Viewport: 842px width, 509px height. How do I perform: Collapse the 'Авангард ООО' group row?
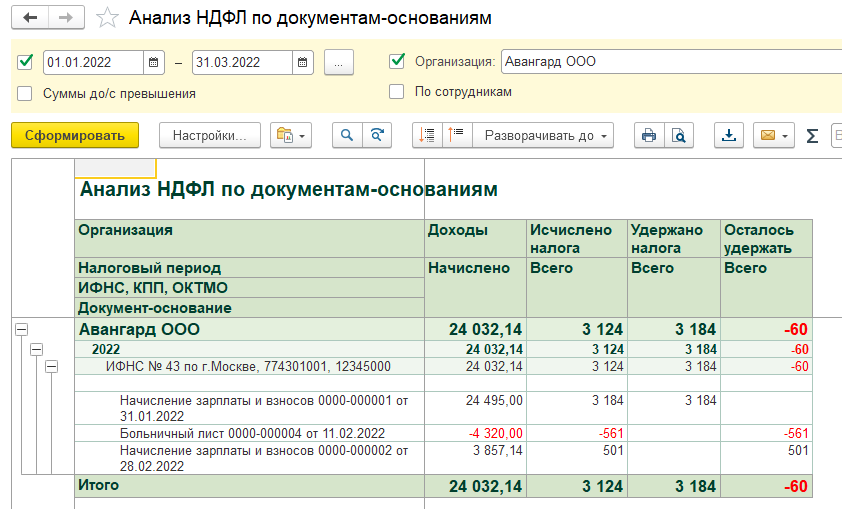[x=21, y=329]
